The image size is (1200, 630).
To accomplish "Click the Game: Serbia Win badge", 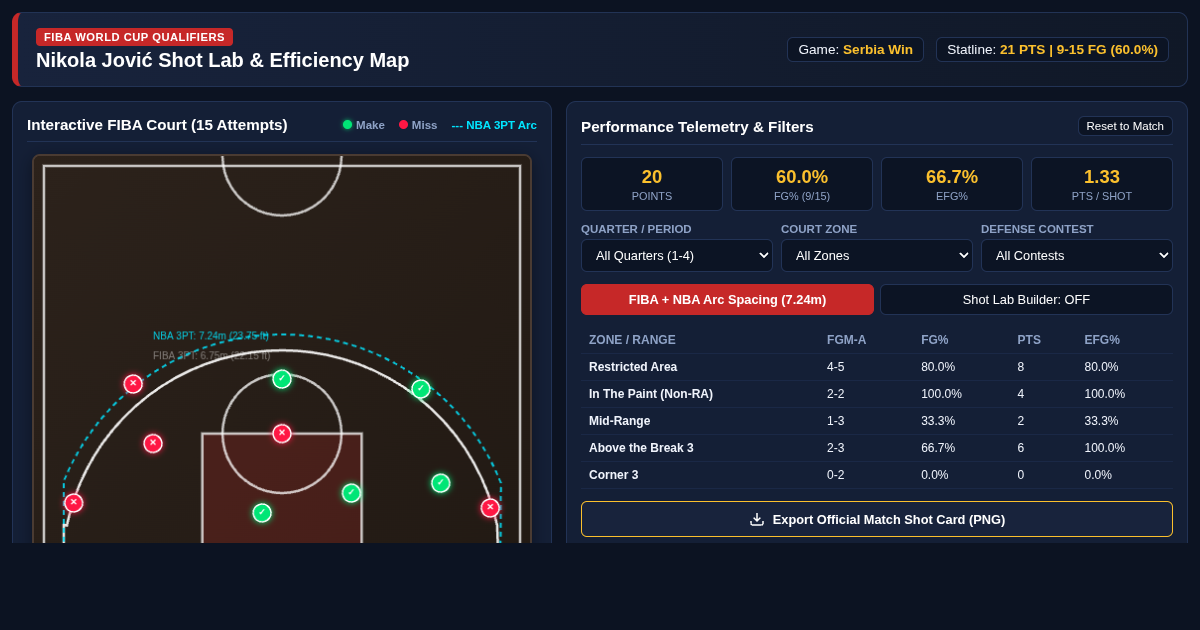I will click(855, 49).
